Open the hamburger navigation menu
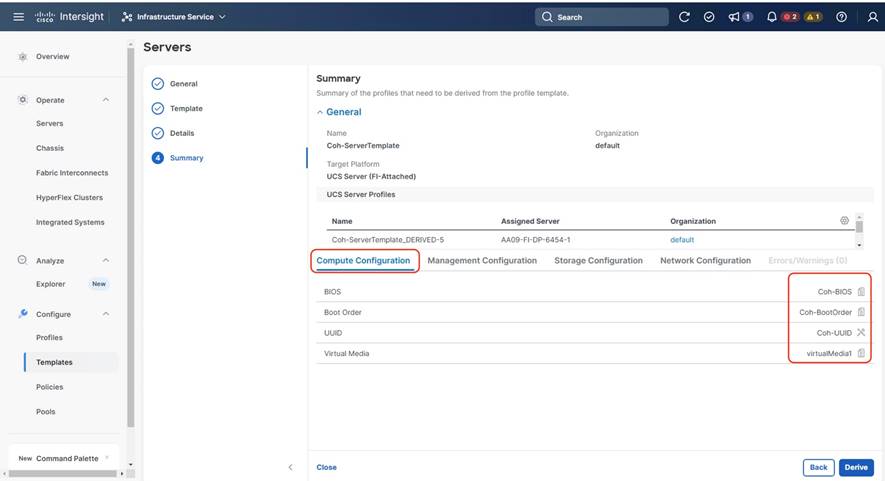This screenshot has height=481, width=885. click(19, 17)
